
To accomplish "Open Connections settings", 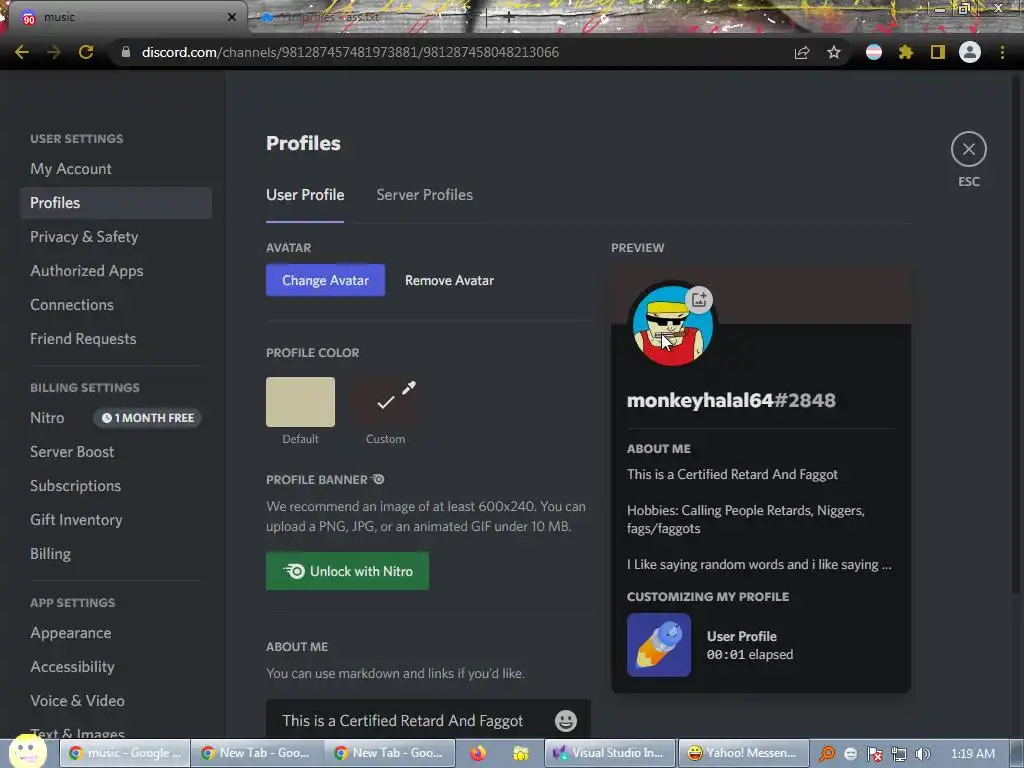I will pos(116,305).
